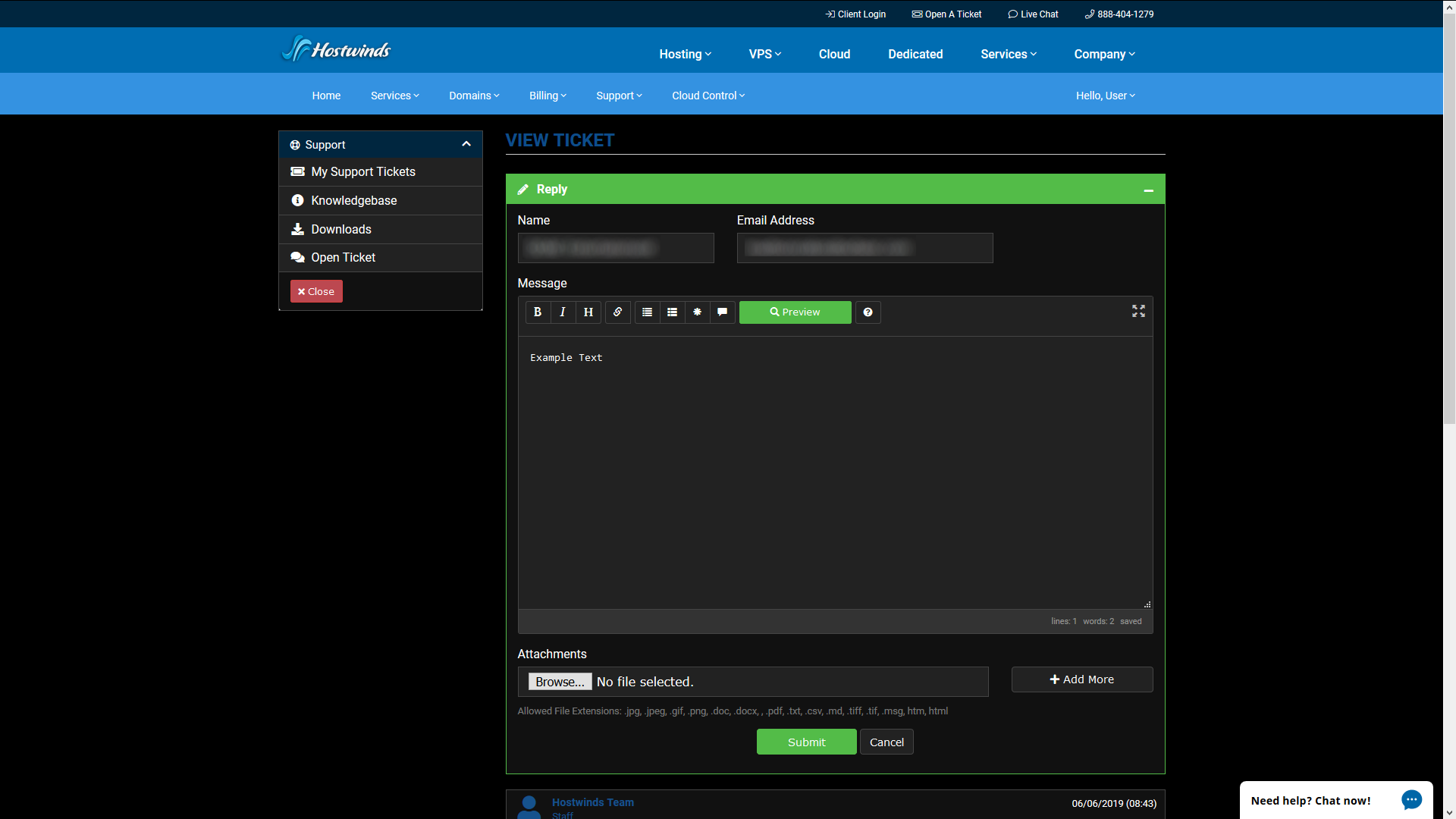The image size is (1456, 819).
Task: Click Open A Ticket top link
Action: [946, 14]
